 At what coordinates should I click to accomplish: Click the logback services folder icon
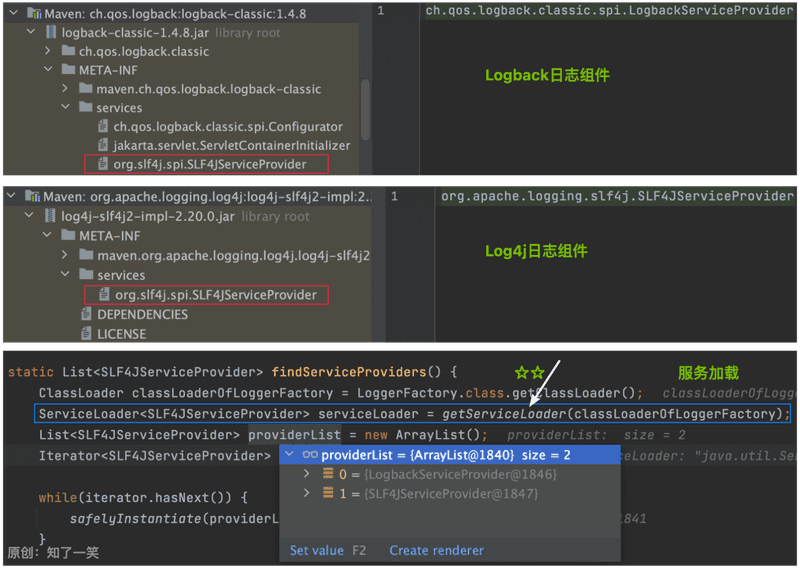(86, 107)
